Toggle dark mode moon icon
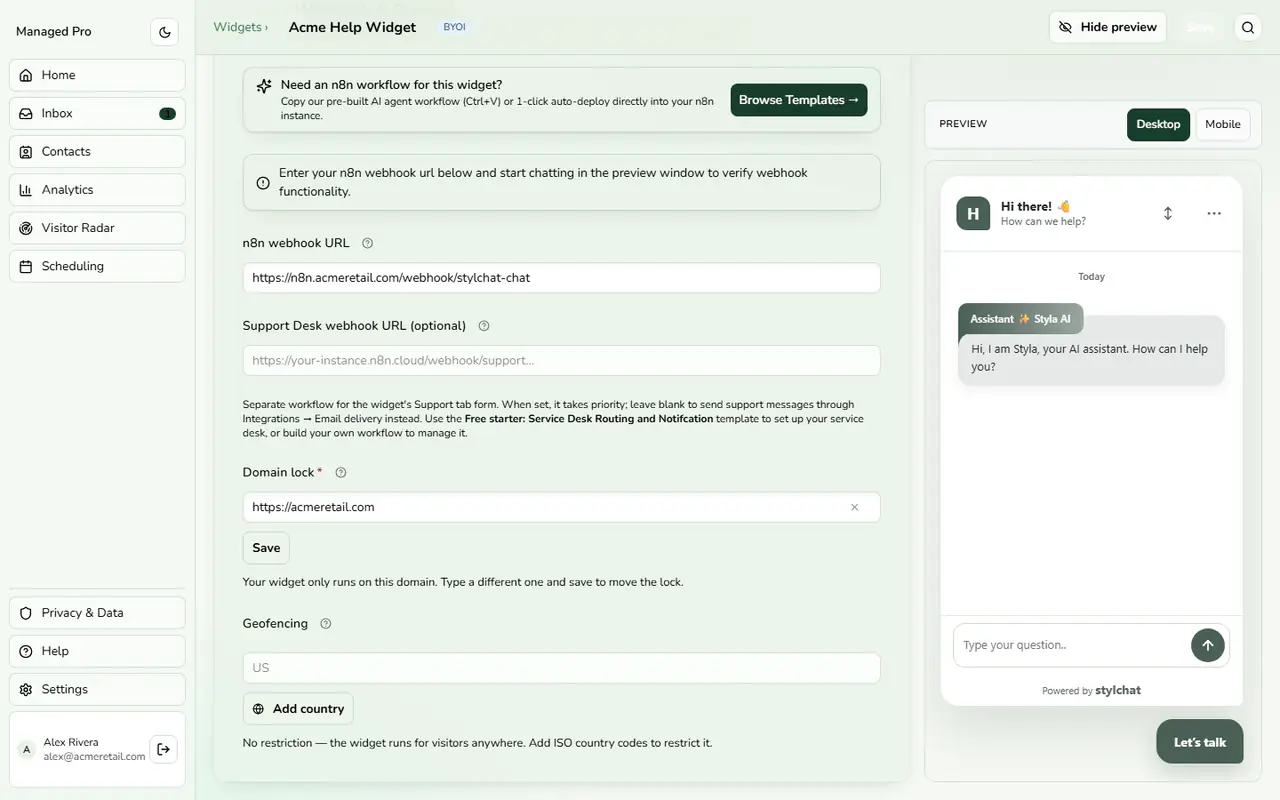The image size is (1280, 800). point(165,32)
